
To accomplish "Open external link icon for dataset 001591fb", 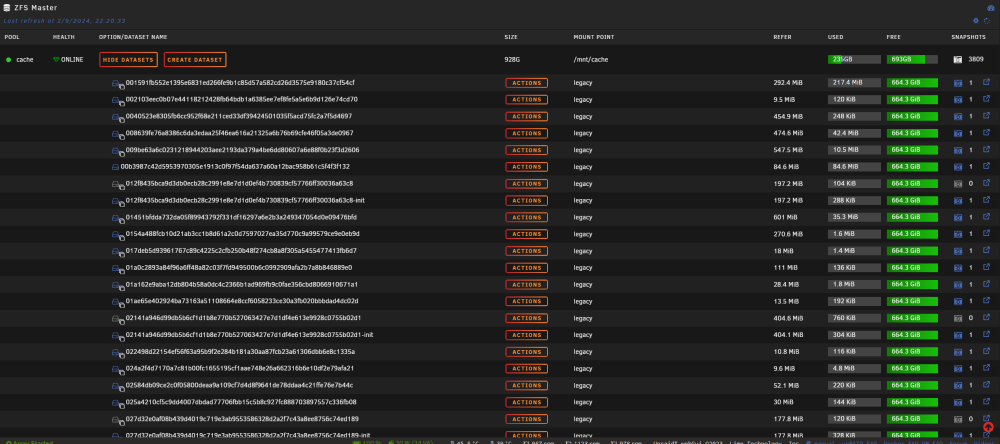I will coord(986,82).
